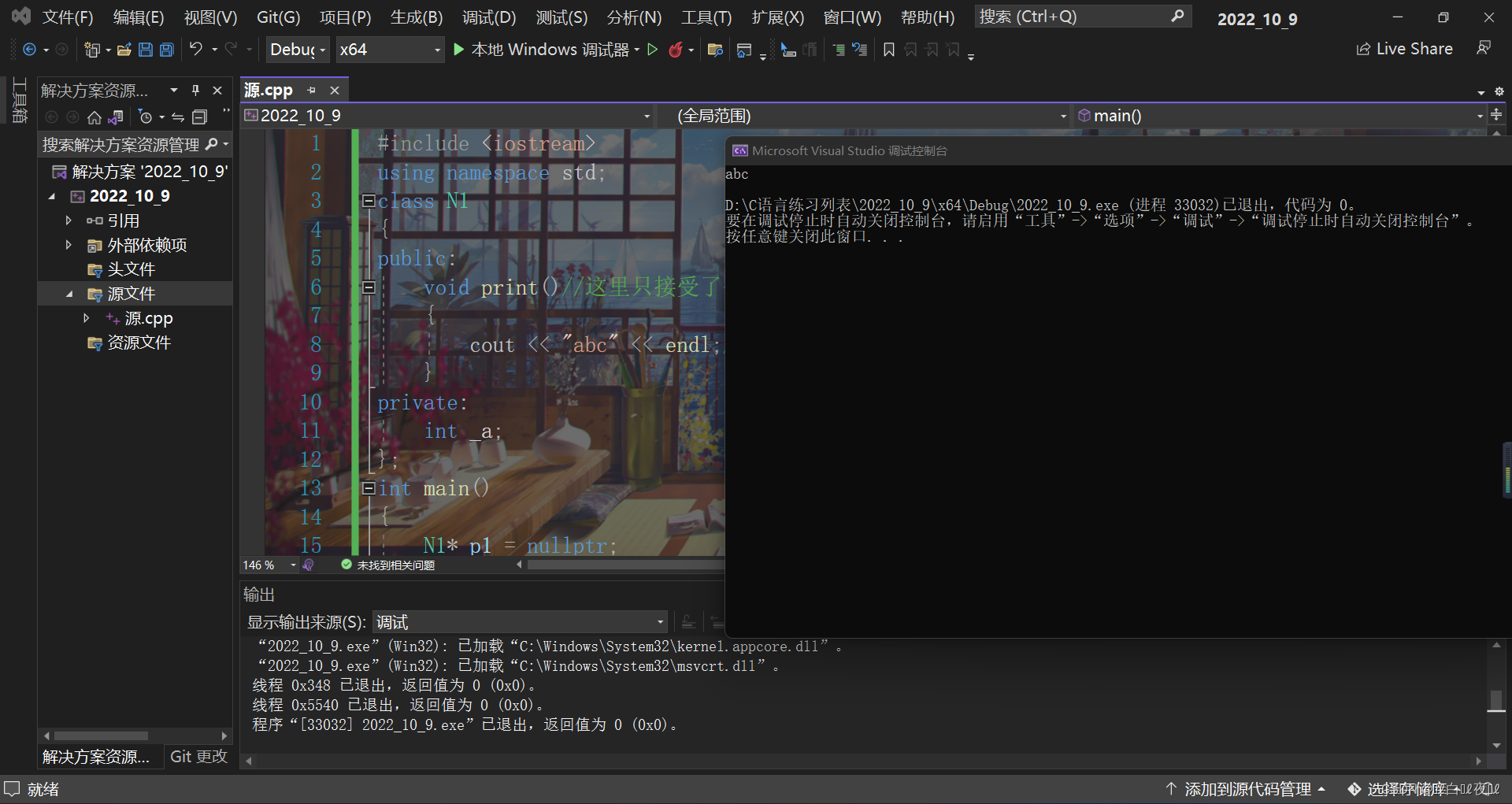Click the pending changes filter clock icon

pos(145,117)
